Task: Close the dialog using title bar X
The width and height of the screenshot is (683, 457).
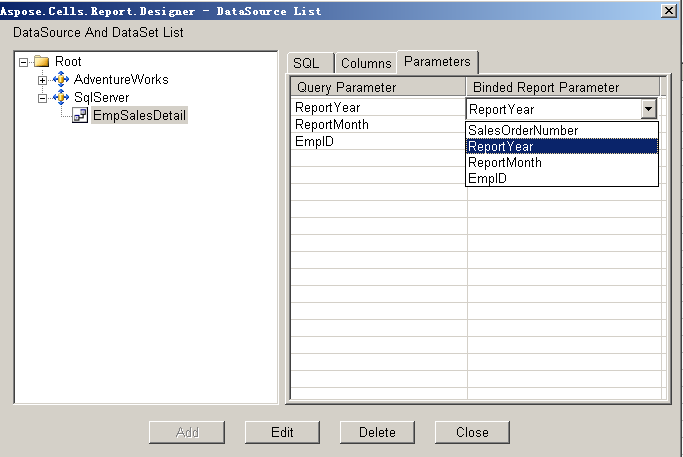Action: pyautogui.click(x=669, y=10)
